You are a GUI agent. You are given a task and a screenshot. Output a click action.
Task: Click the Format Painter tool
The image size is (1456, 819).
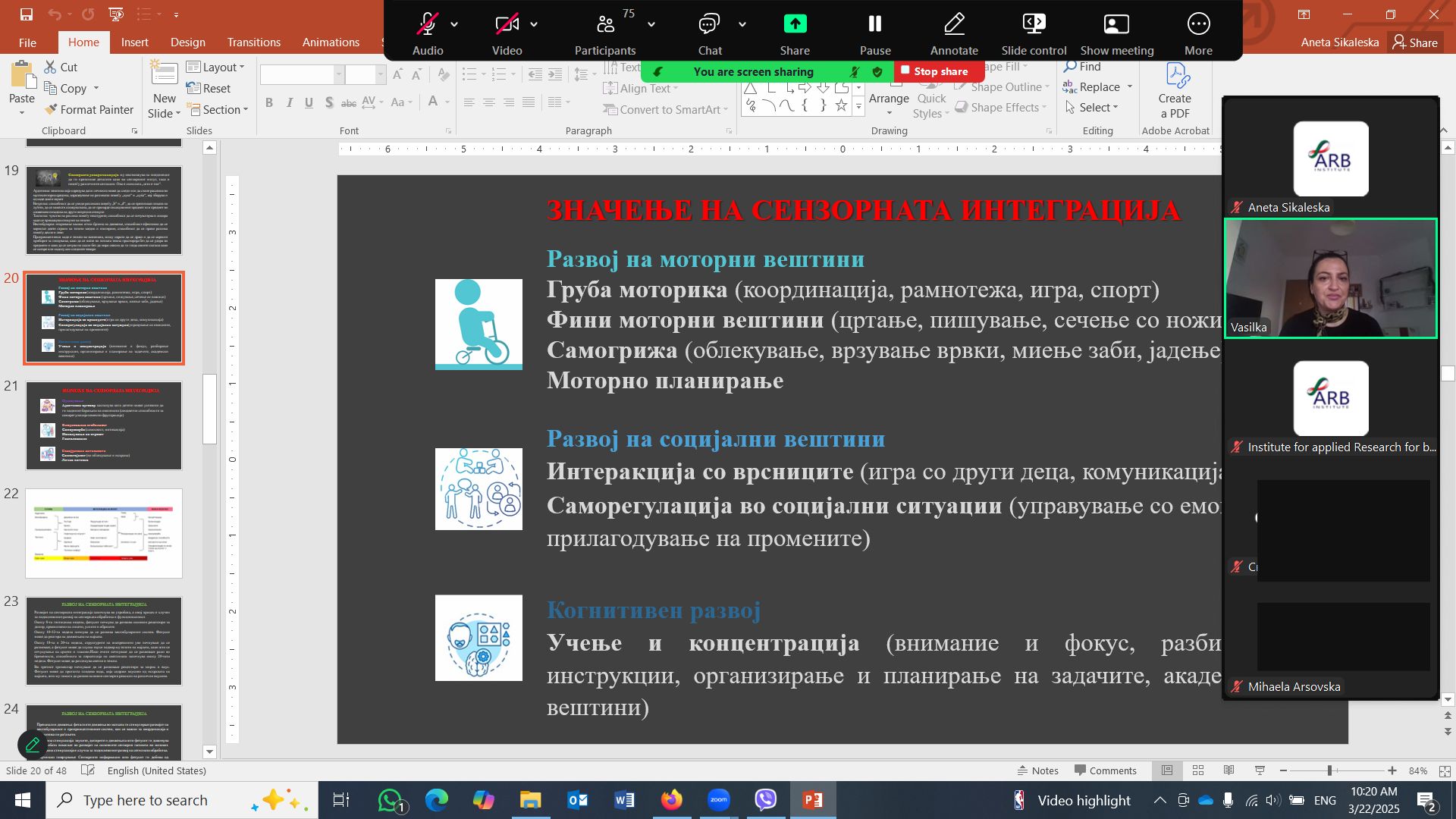[x=89, y=110]
